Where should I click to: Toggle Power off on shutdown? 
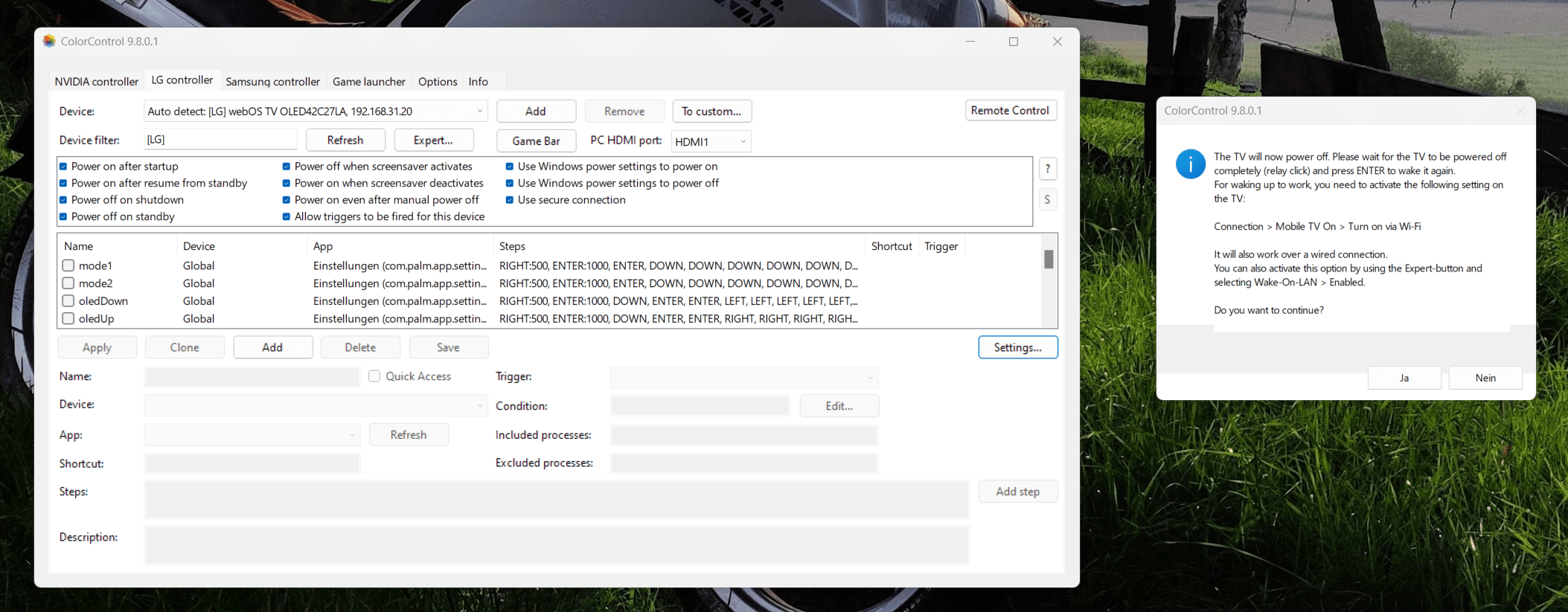63,200
